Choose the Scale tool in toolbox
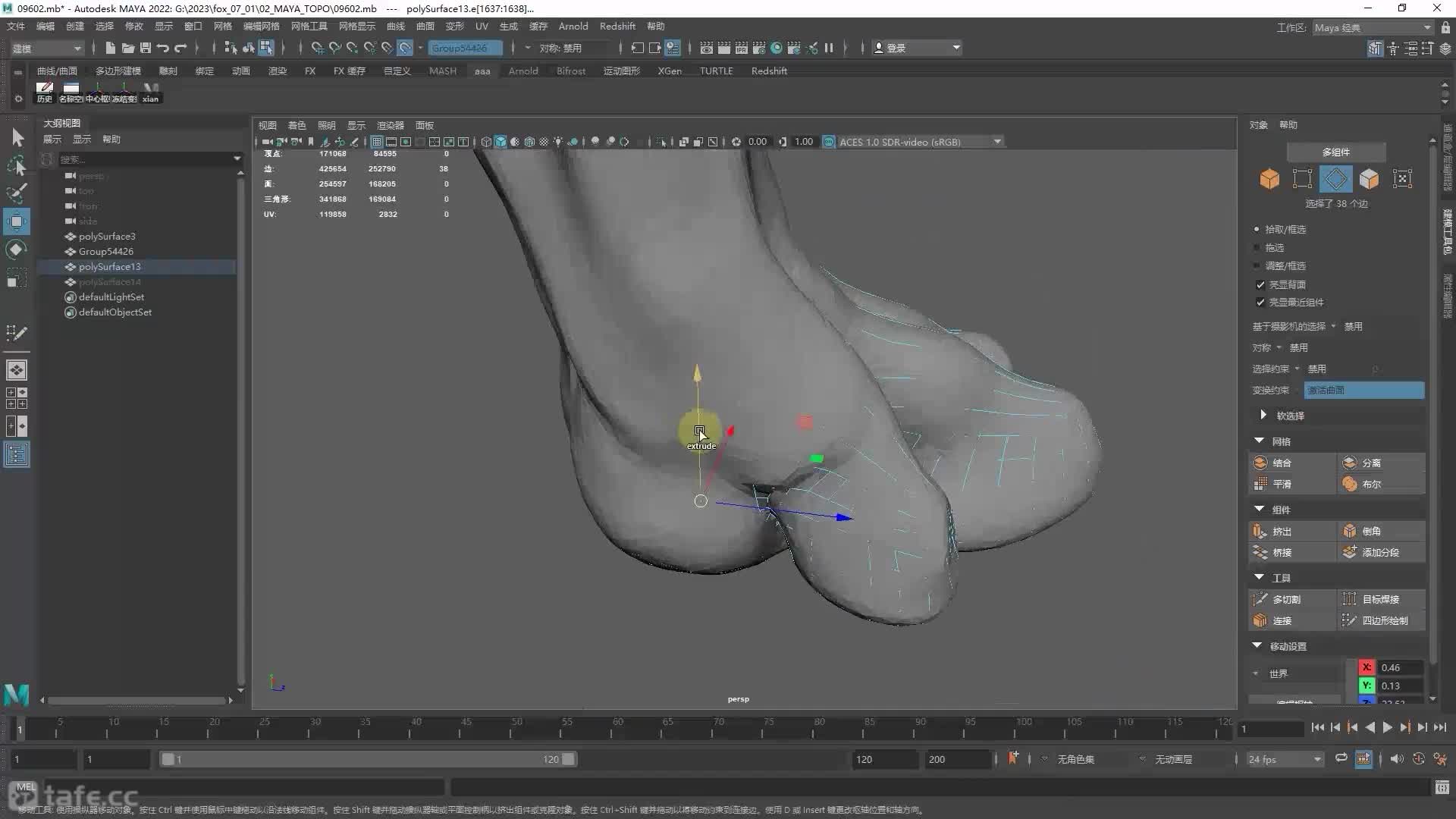 (x=17, y=278)
